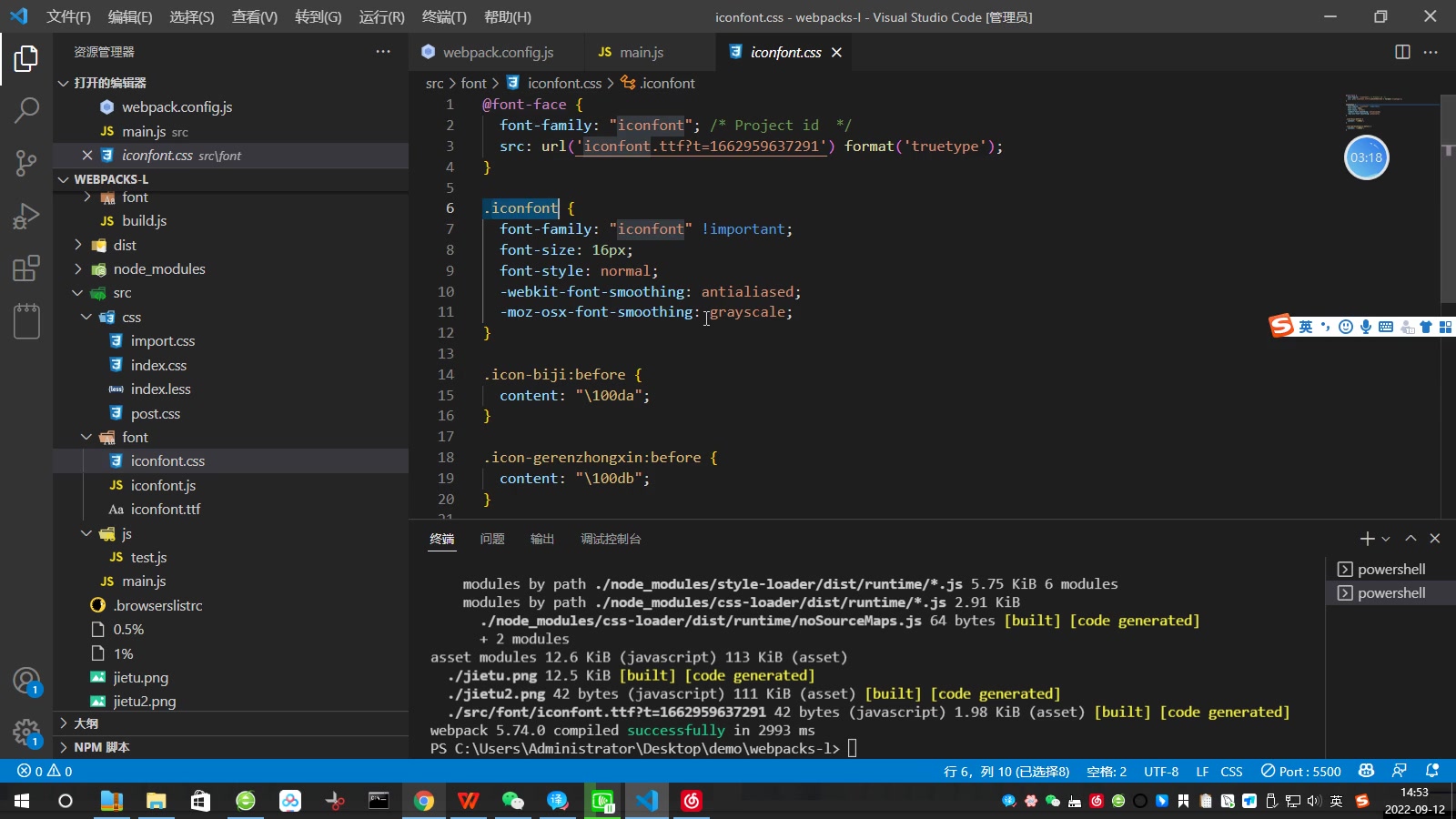Open Chrome from the taskbar

(x=424, y=801)
